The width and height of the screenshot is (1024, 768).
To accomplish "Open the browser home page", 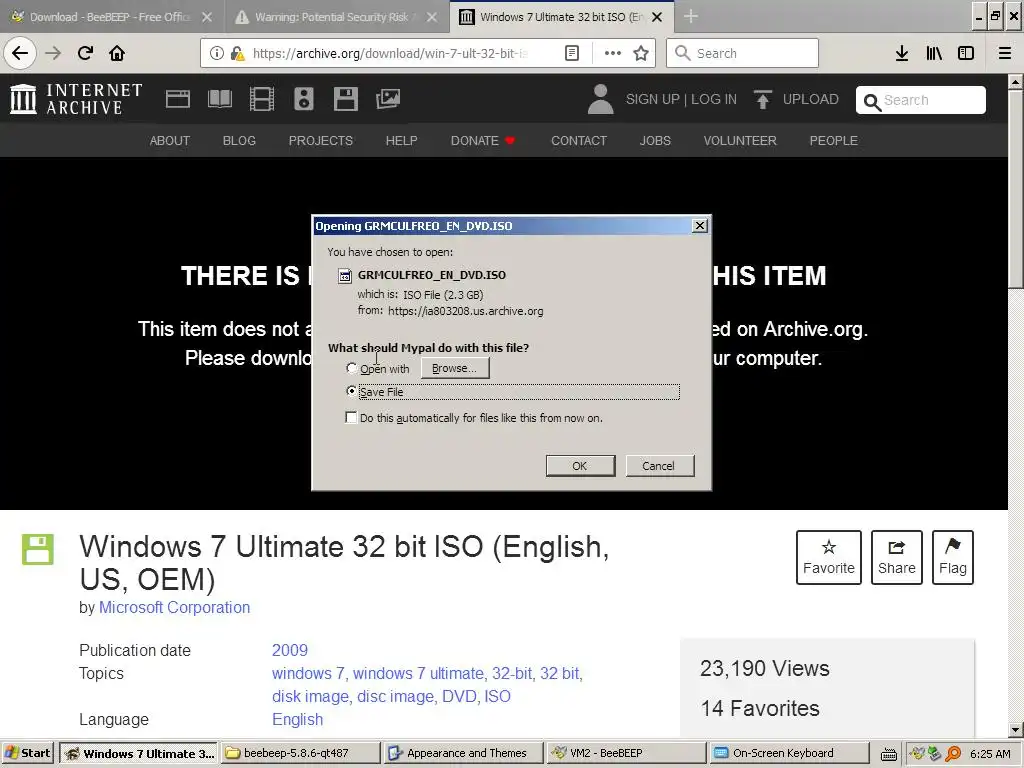I will 117,53.
